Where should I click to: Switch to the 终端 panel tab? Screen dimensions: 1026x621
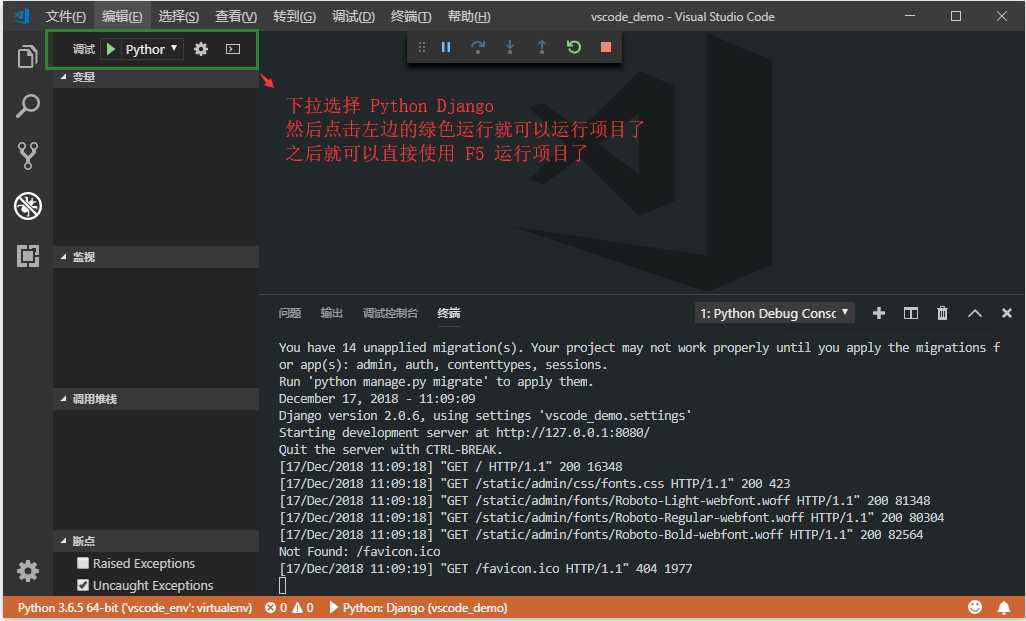tap(448, 313)
